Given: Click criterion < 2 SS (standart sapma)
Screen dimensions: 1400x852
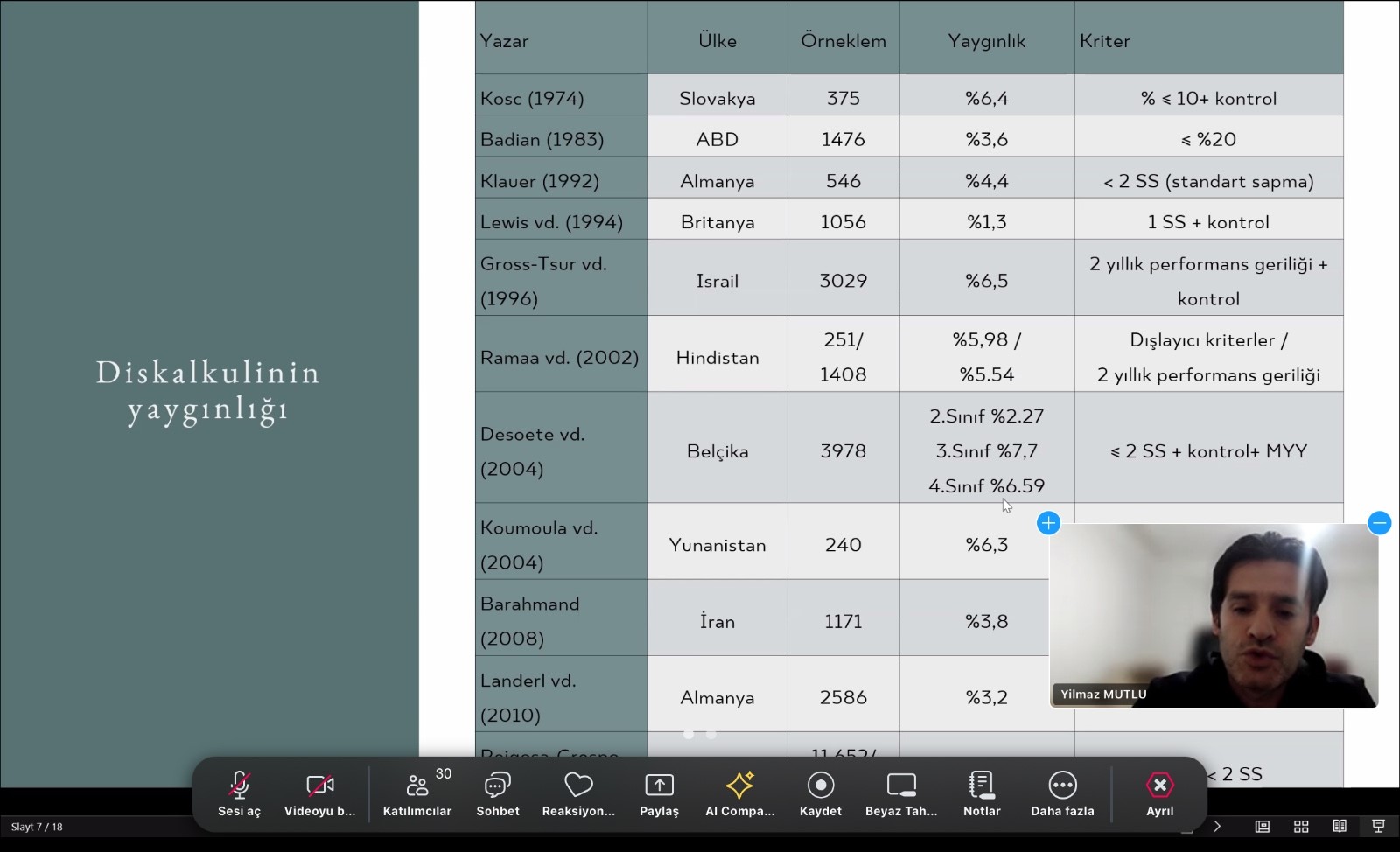Looking at the screenshot, I should coord(1208,181).
